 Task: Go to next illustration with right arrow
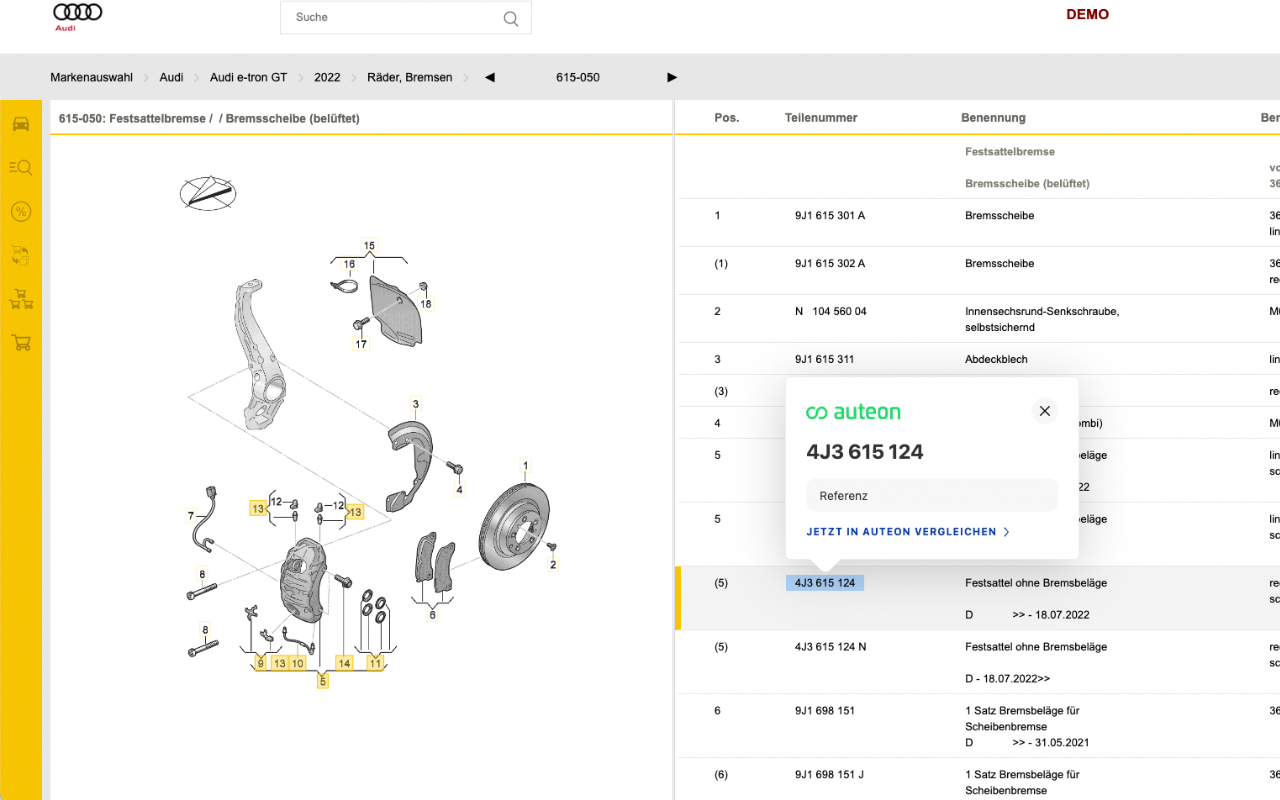672,77
